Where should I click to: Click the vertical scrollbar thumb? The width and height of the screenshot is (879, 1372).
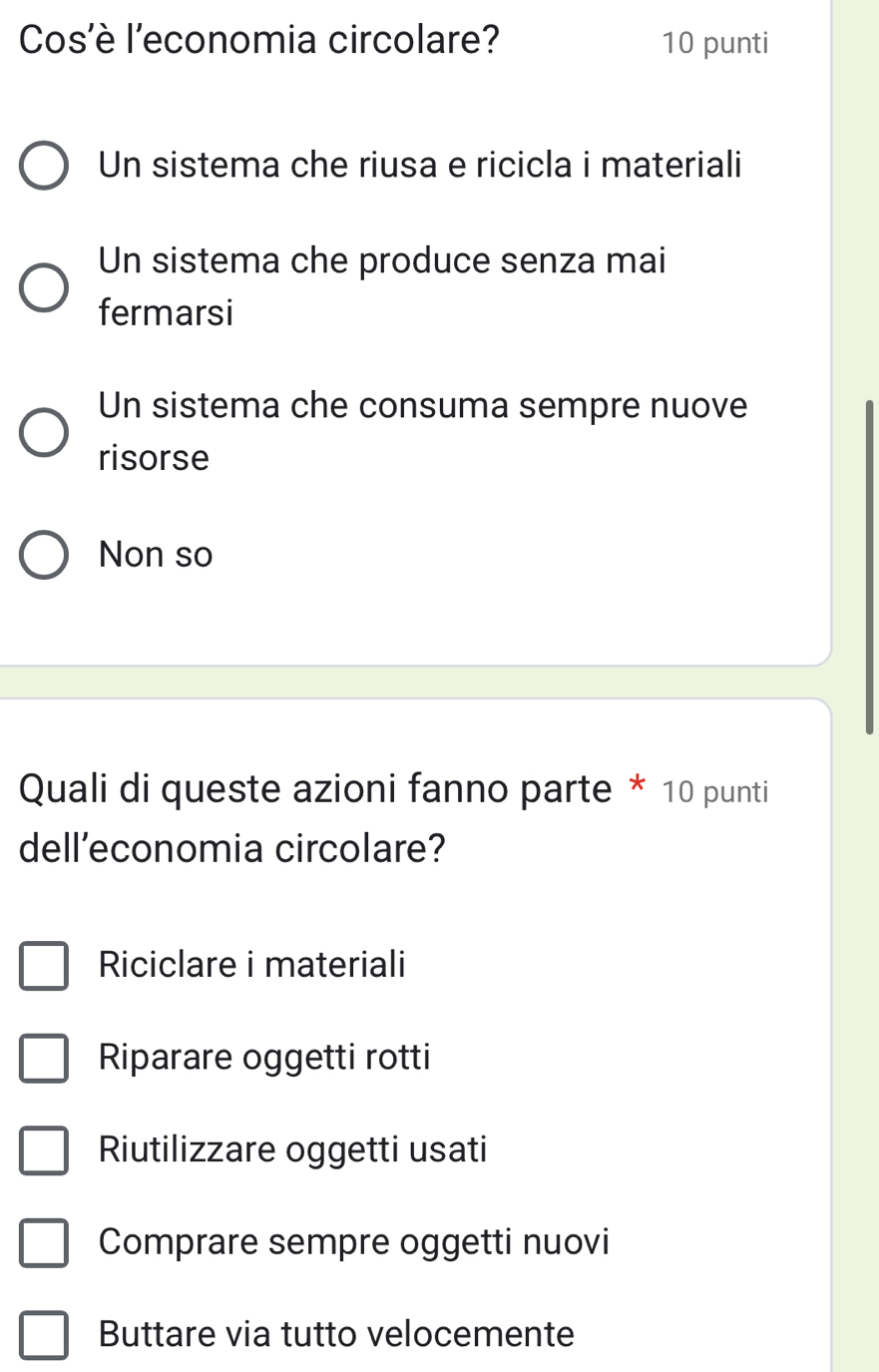click(x=869, y=567)
